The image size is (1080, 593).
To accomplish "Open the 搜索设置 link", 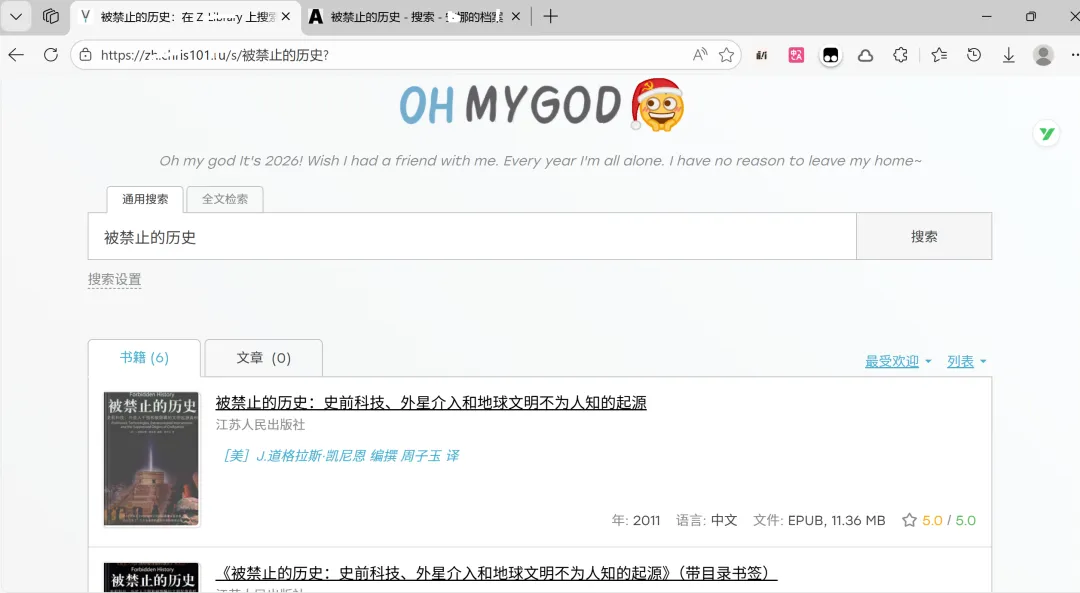I will [x=114, y=280].
